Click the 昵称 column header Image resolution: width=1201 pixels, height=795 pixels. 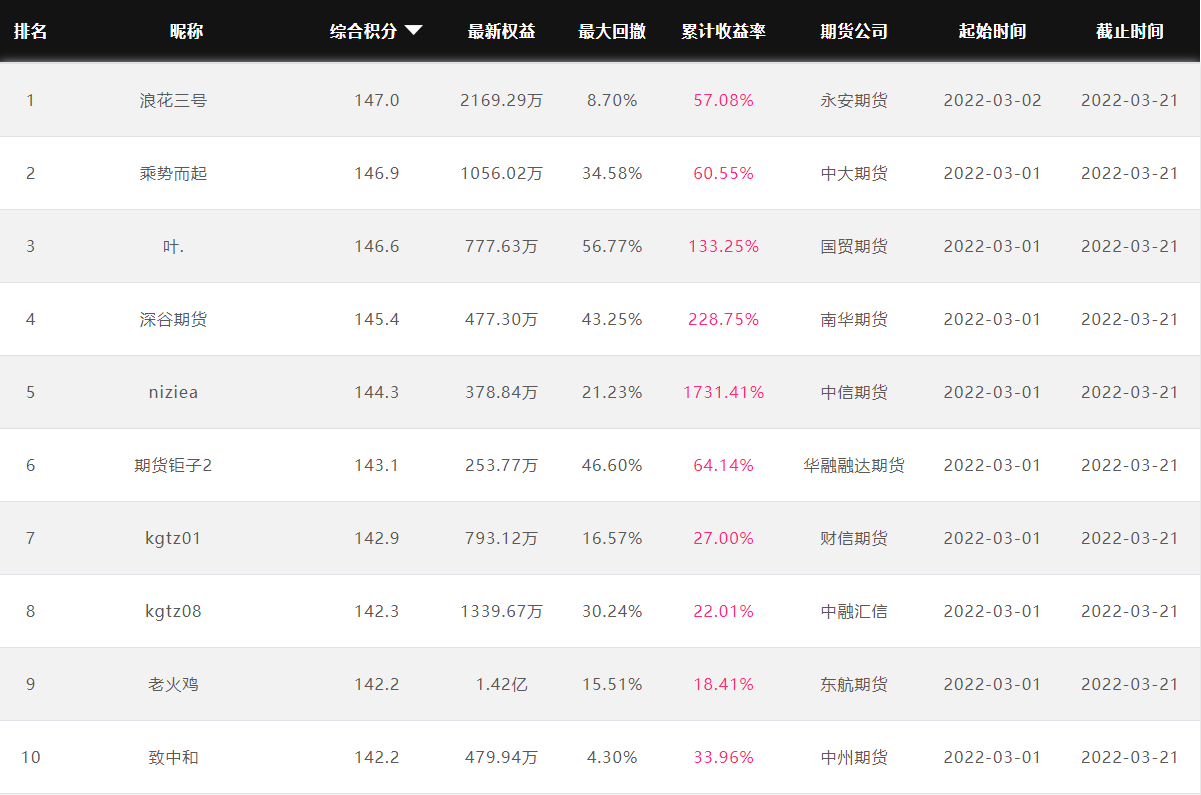(186, 31)
